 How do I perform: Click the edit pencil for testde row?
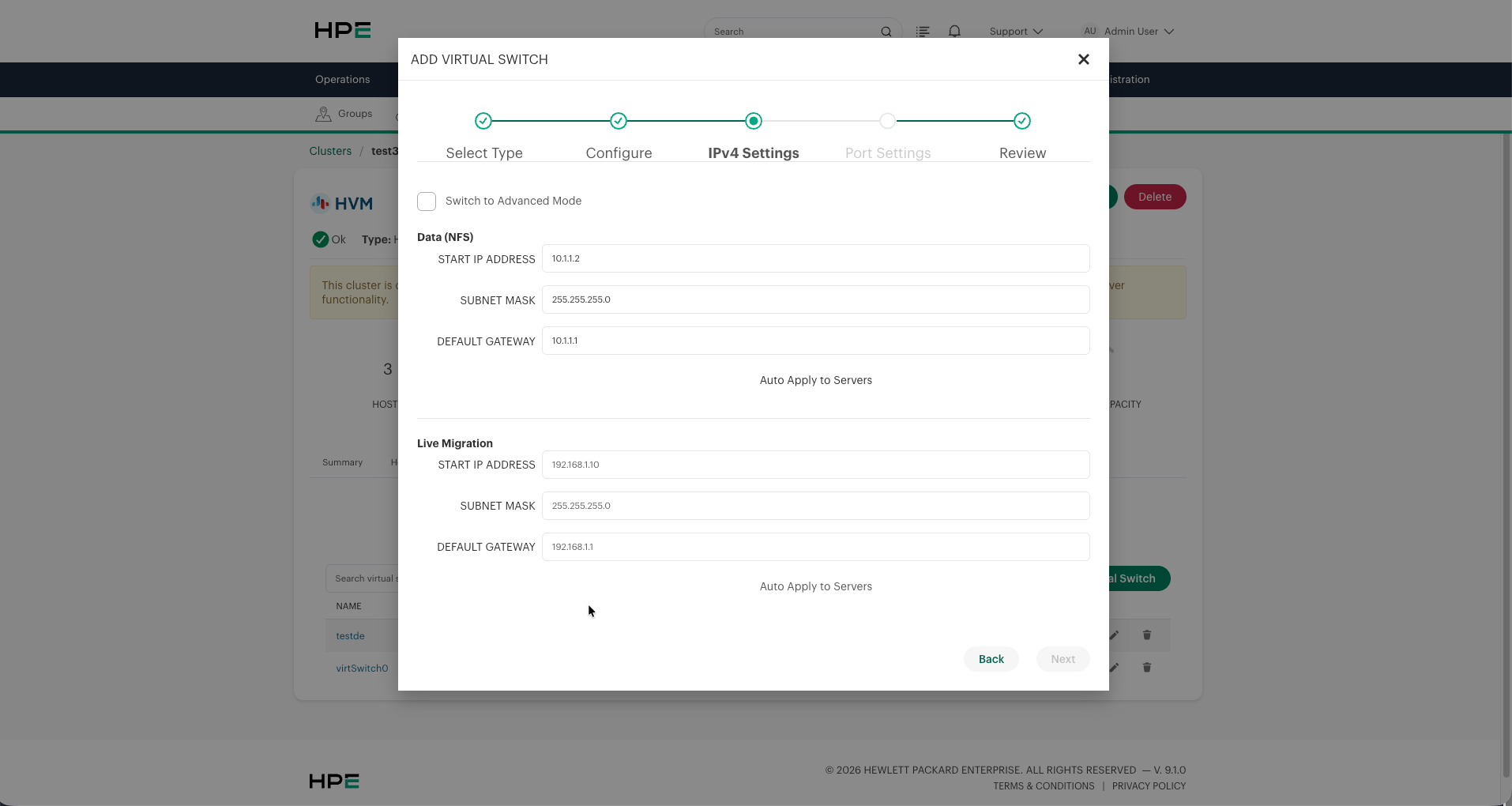click(x=1115, y=635)
